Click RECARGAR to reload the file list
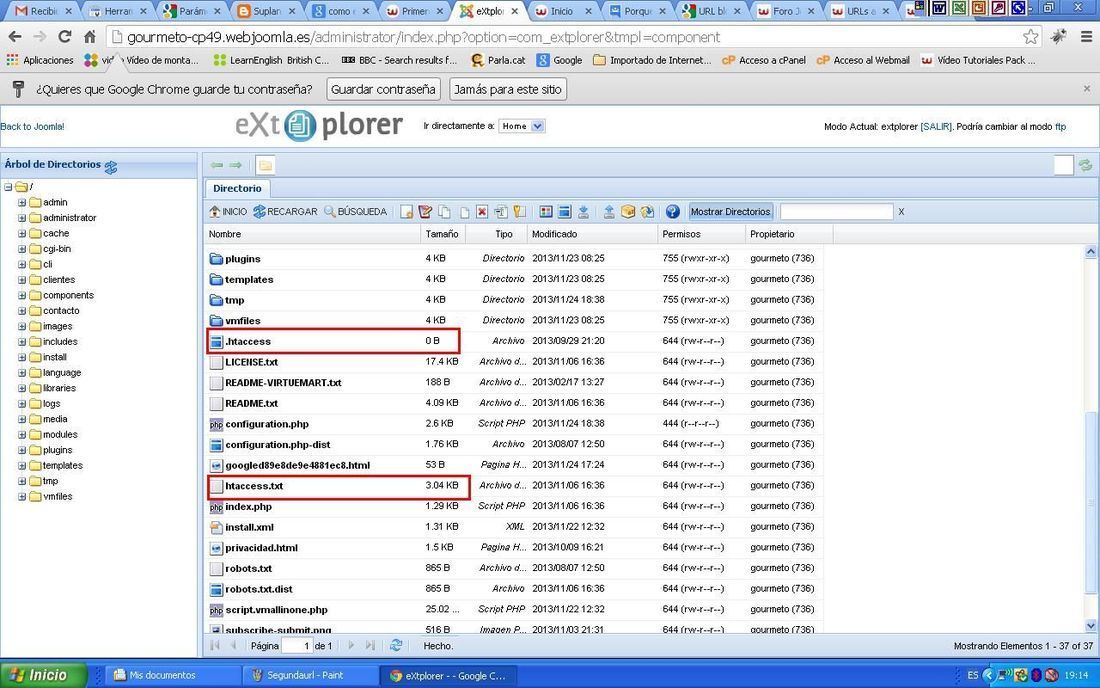 tap(286, 212)
